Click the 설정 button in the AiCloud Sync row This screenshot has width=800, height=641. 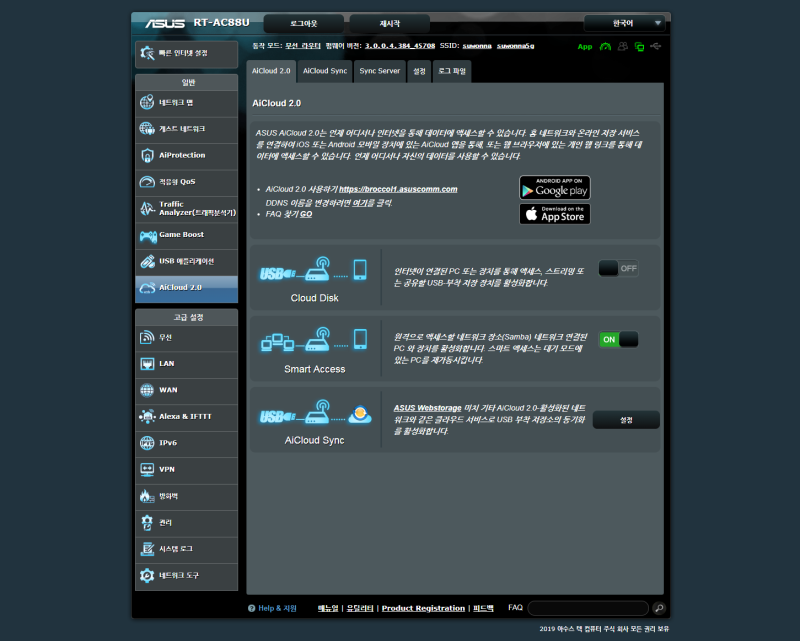626,420
